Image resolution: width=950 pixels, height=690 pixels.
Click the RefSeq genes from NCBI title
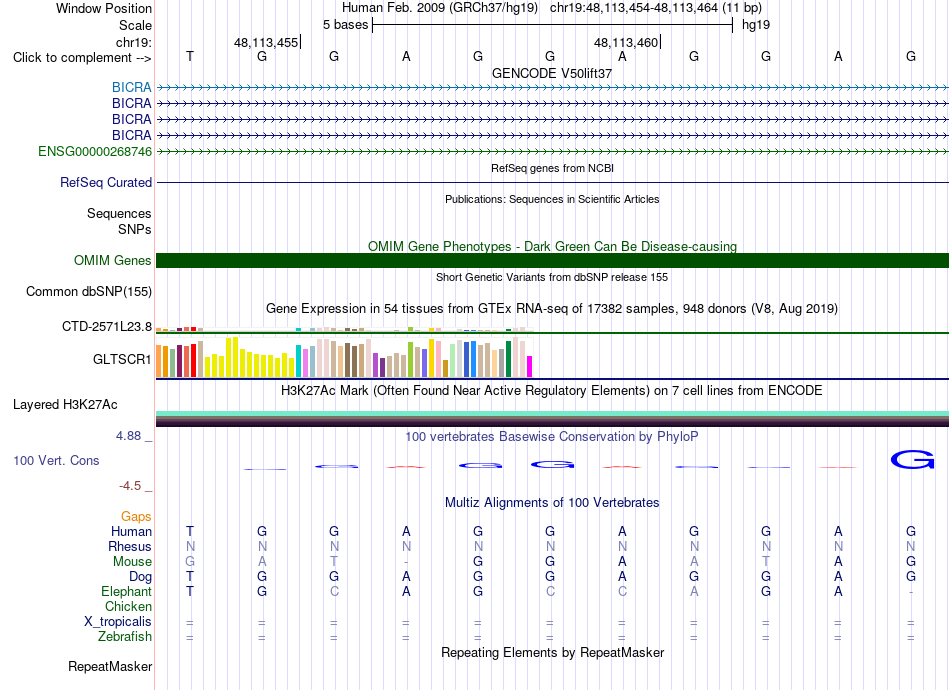click(x=552, y=168)
